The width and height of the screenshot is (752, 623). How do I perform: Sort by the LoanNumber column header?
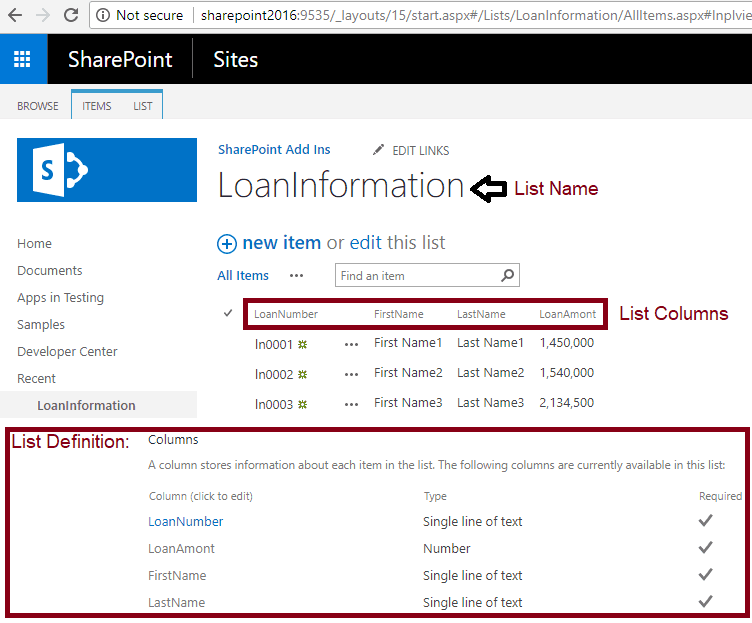point(286,314)
